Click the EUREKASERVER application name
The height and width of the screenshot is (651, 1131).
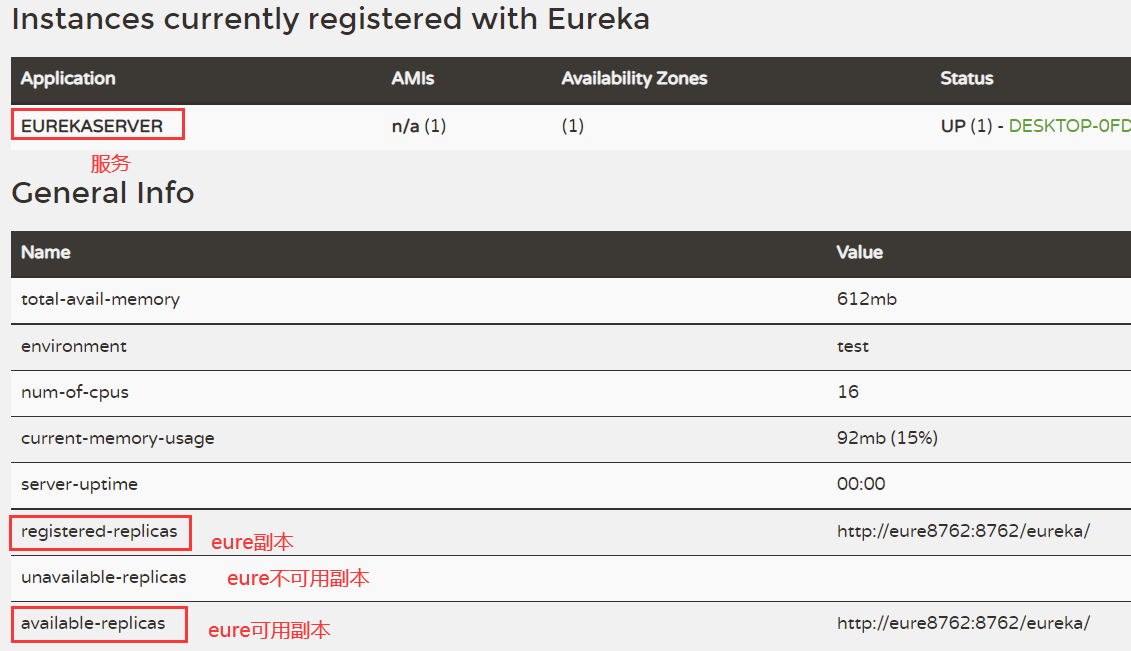tap(92, 127)
